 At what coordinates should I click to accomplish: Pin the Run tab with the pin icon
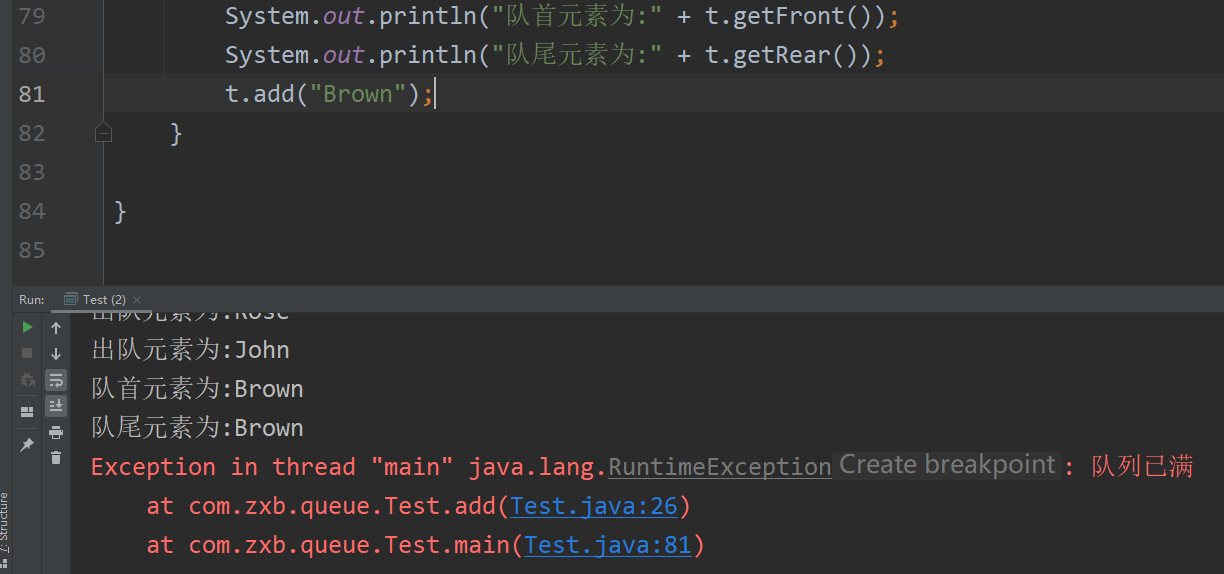tap(27, 444)
